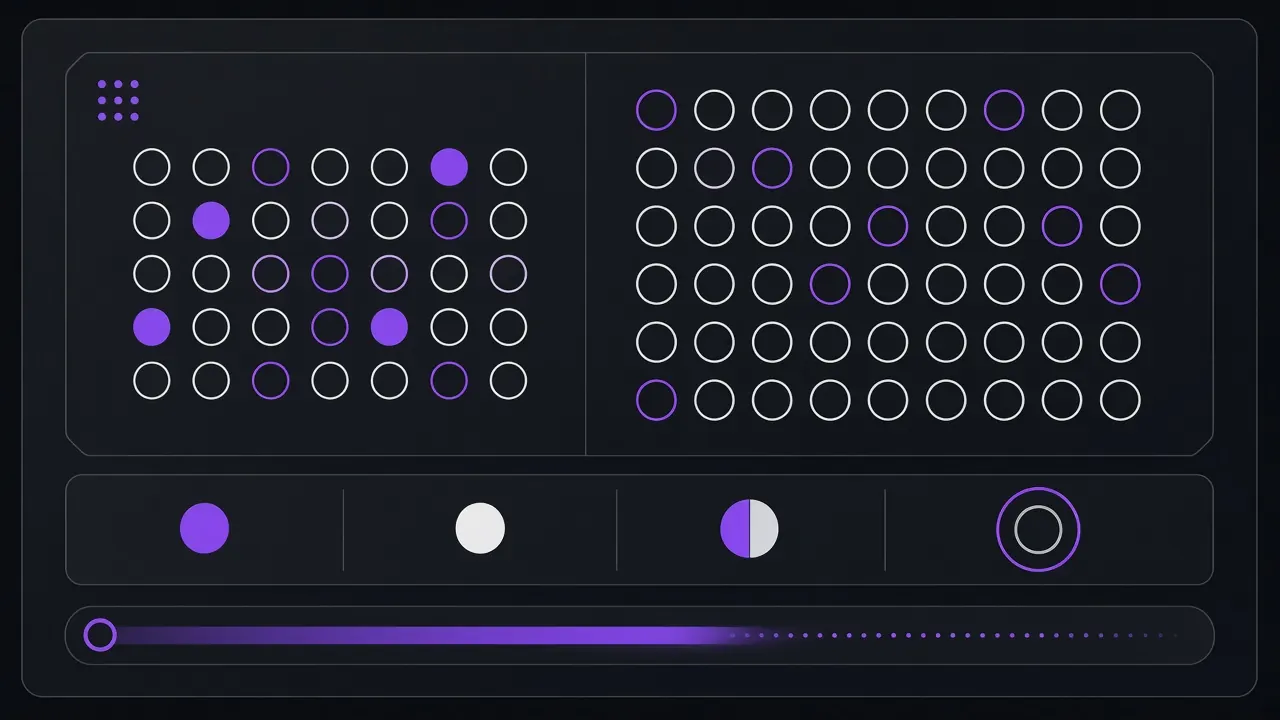Click top-left white circle of left grid
The image size is (1280, 720).
[x=152, y=167]
